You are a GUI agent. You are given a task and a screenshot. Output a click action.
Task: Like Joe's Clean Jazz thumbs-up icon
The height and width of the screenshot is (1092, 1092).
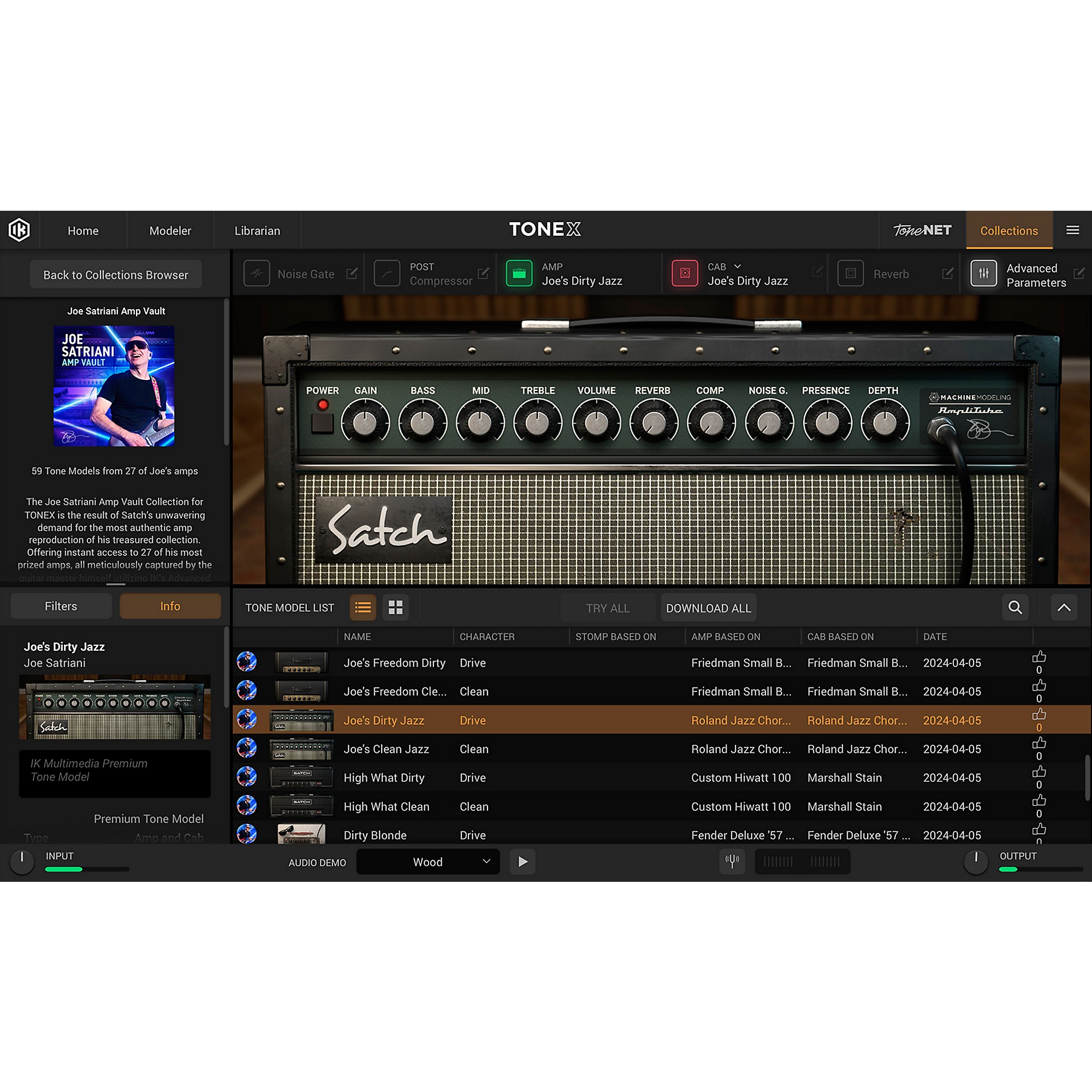click(x=1039, y=743)
